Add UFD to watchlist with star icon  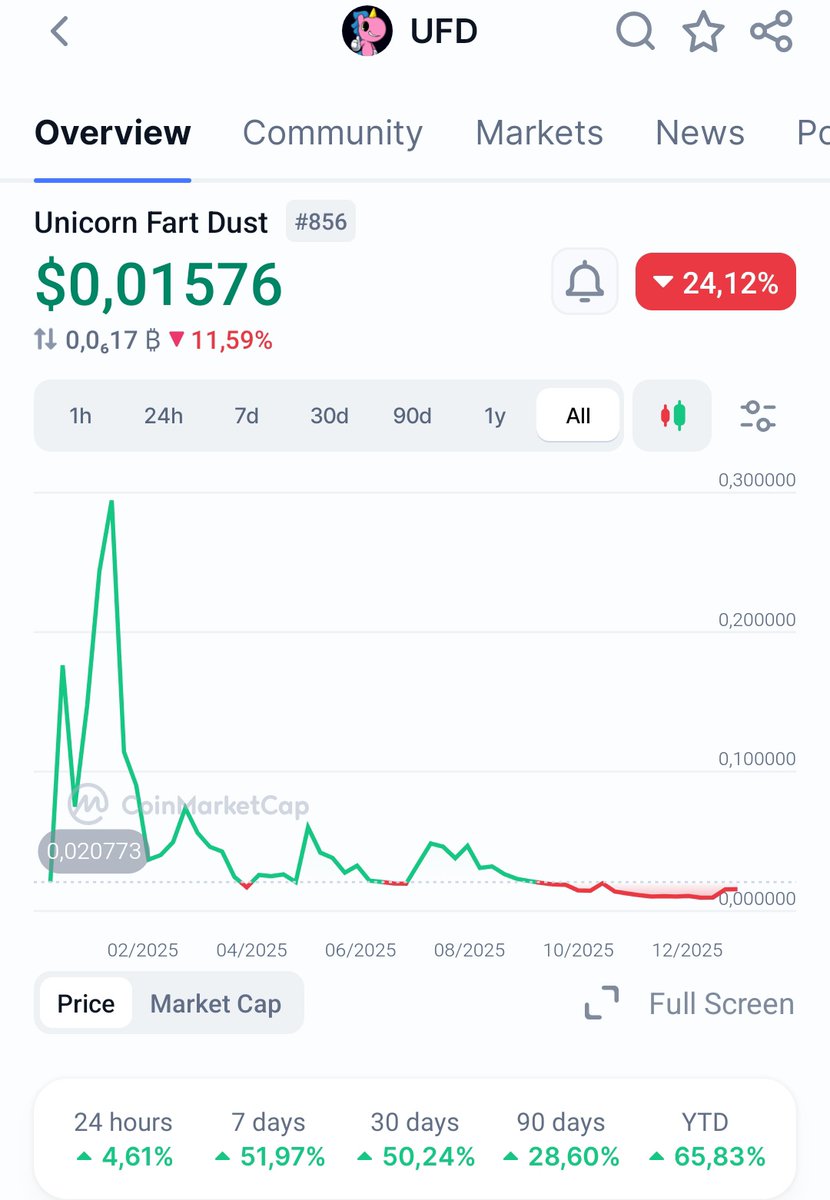click(703, 32)
